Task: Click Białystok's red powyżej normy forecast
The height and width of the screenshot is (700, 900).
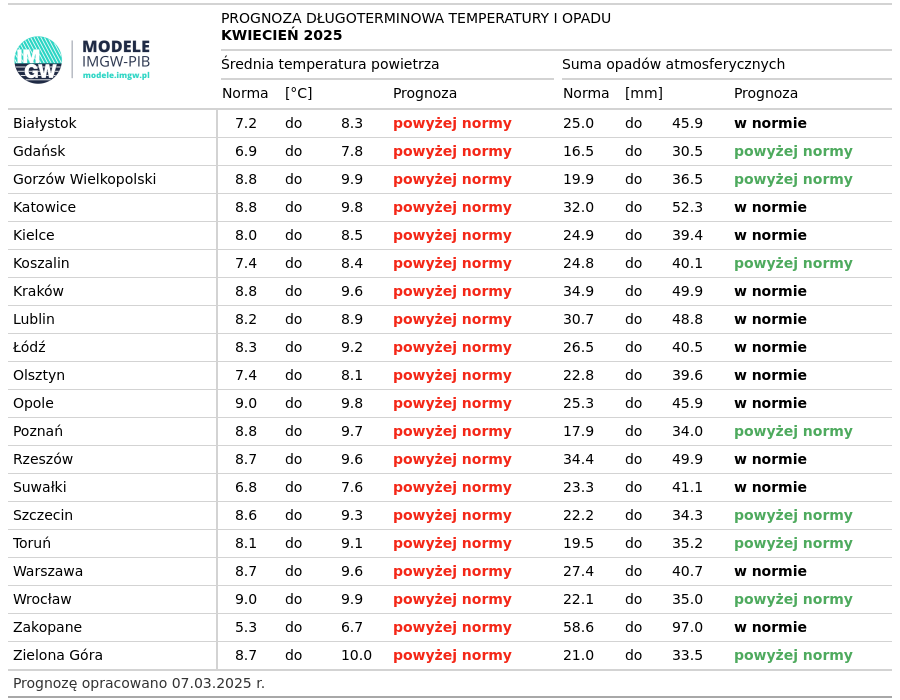Action: 452,123
